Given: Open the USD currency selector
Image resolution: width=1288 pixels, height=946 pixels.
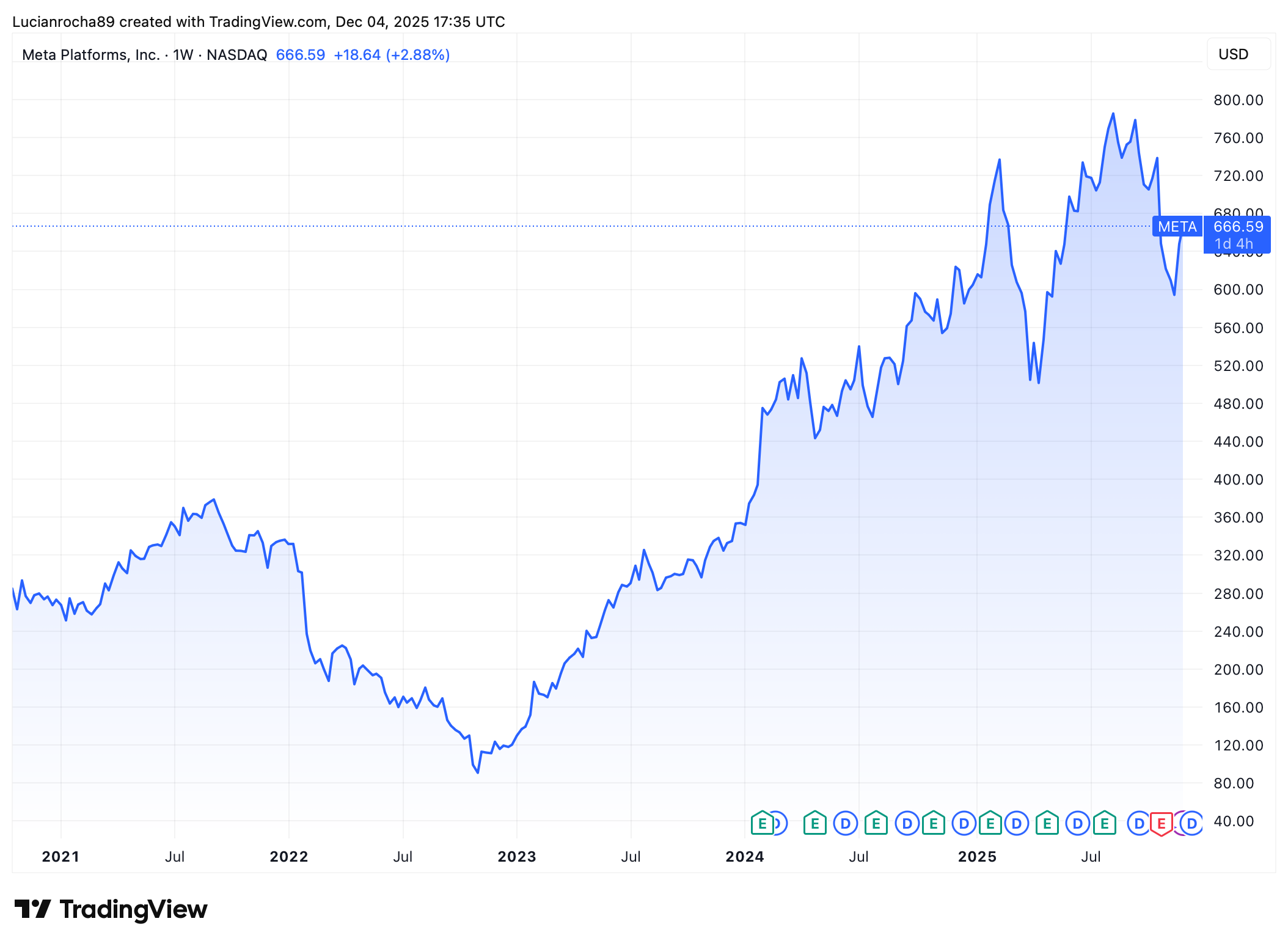Looking at the screenshot, I should coord(1239,54).
